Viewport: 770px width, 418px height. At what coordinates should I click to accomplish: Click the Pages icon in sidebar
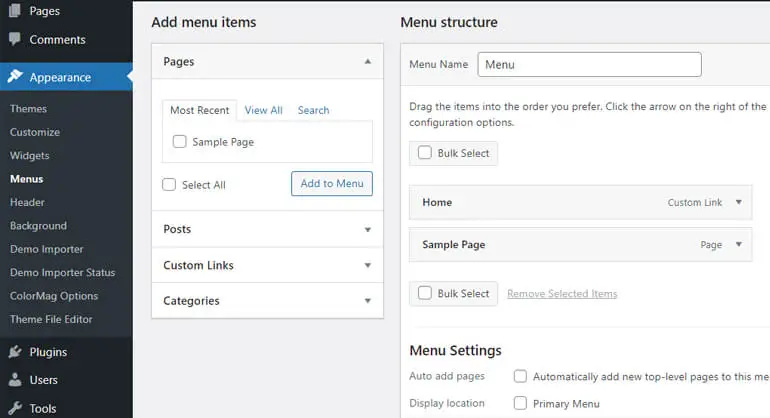point(15,10)
